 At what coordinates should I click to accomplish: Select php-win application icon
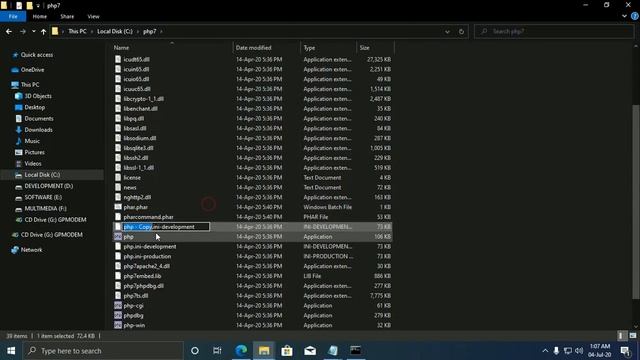coord(118,325)
